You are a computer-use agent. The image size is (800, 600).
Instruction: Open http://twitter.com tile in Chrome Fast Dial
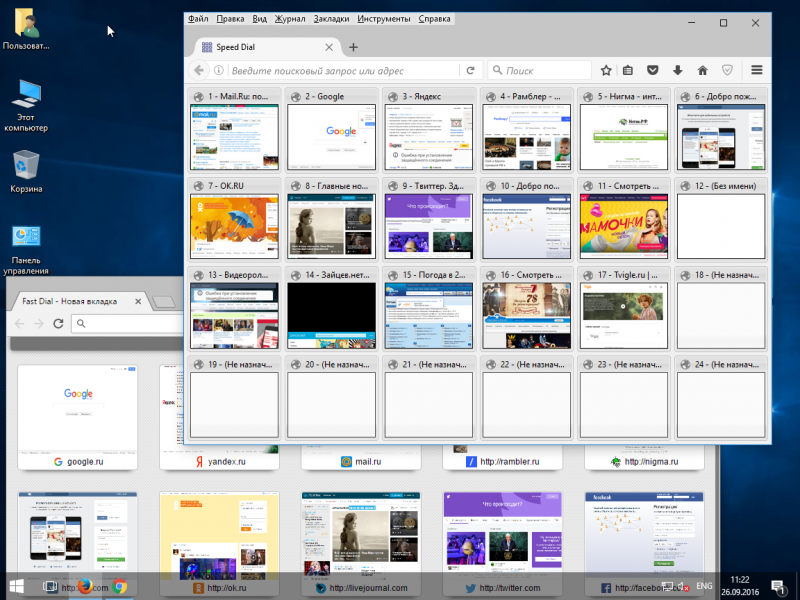(x=503, y=544)
